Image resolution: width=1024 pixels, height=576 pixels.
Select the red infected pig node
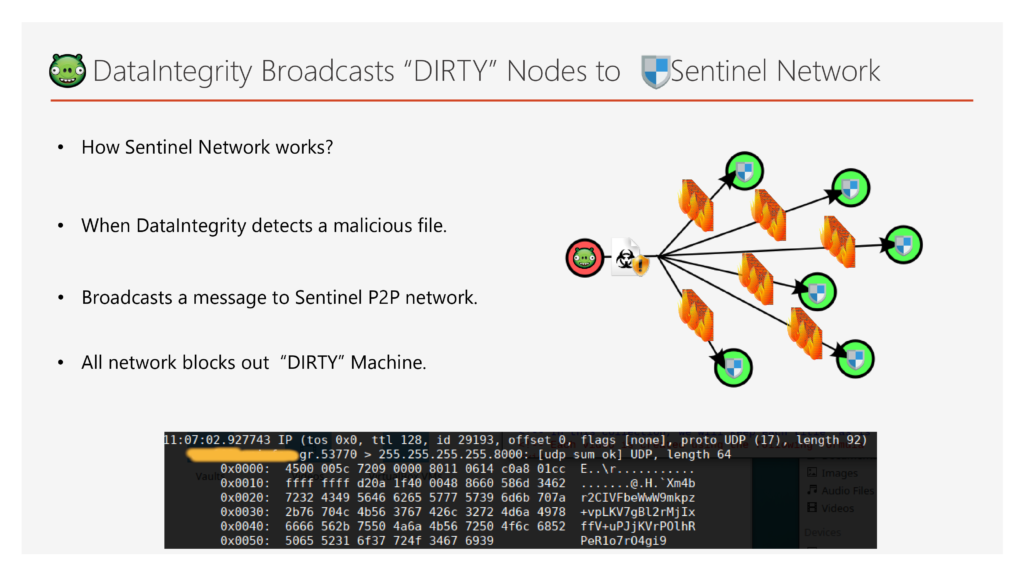point(585,259)
